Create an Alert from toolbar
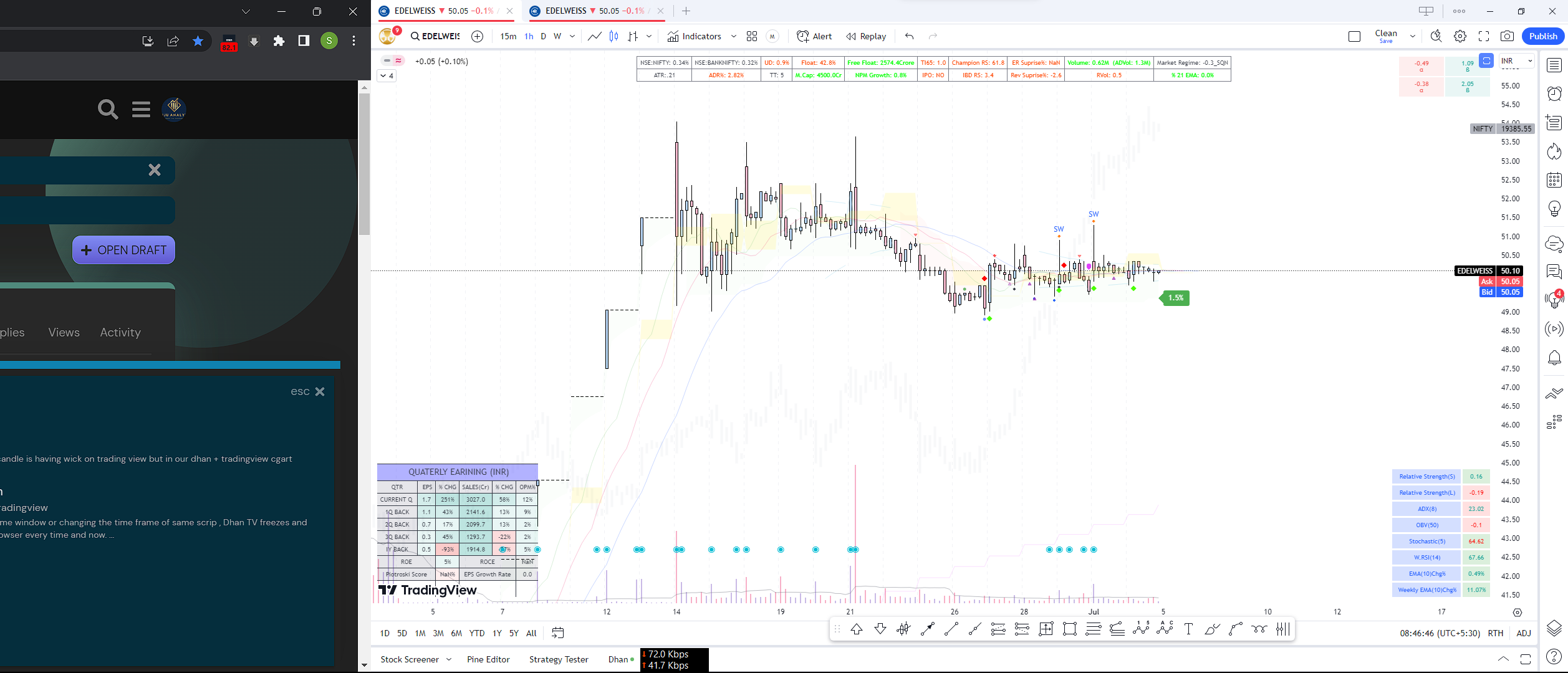1568x673 pixels. 814,36
